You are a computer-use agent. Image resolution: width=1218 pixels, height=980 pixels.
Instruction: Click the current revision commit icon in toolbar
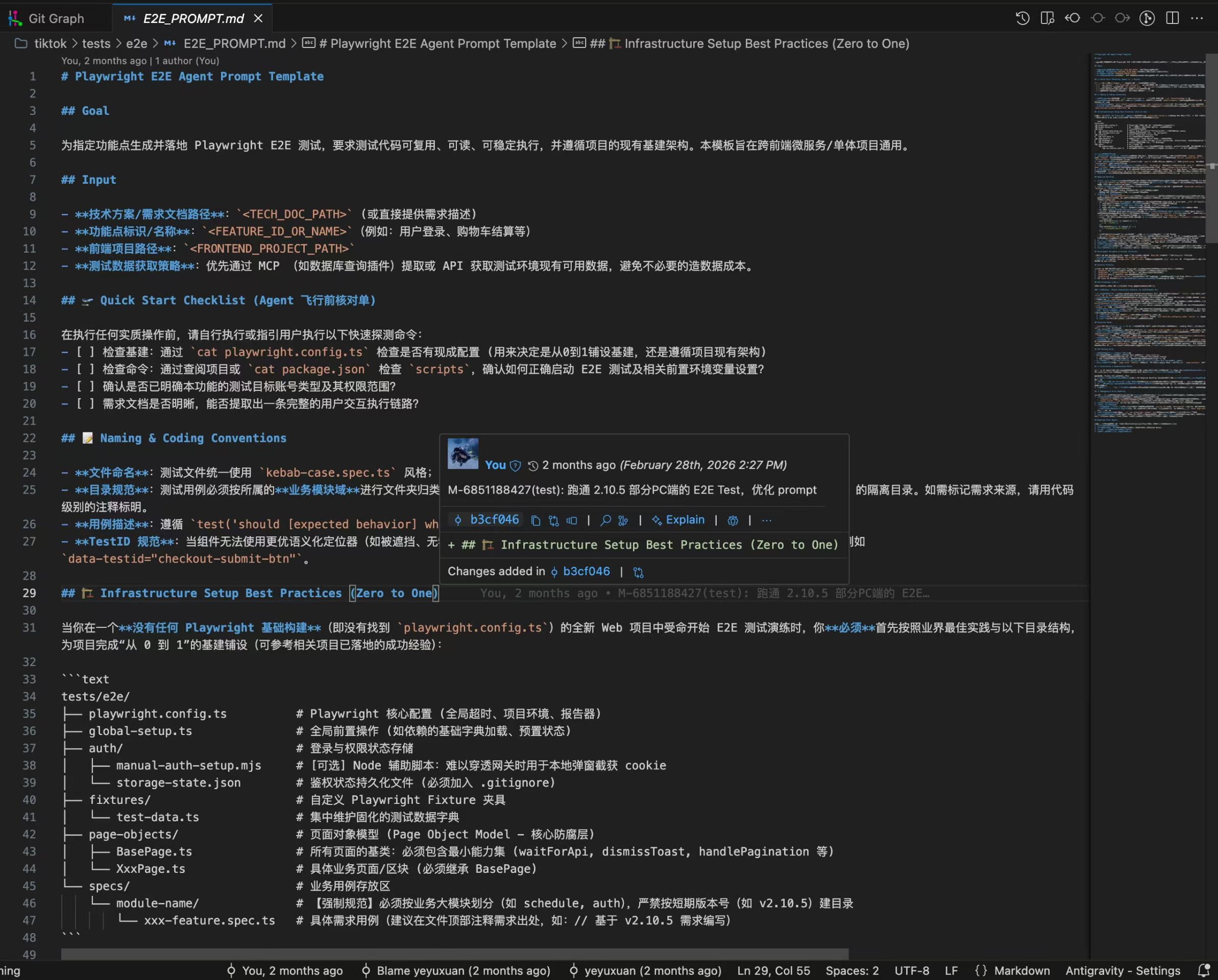(1098, 18)
